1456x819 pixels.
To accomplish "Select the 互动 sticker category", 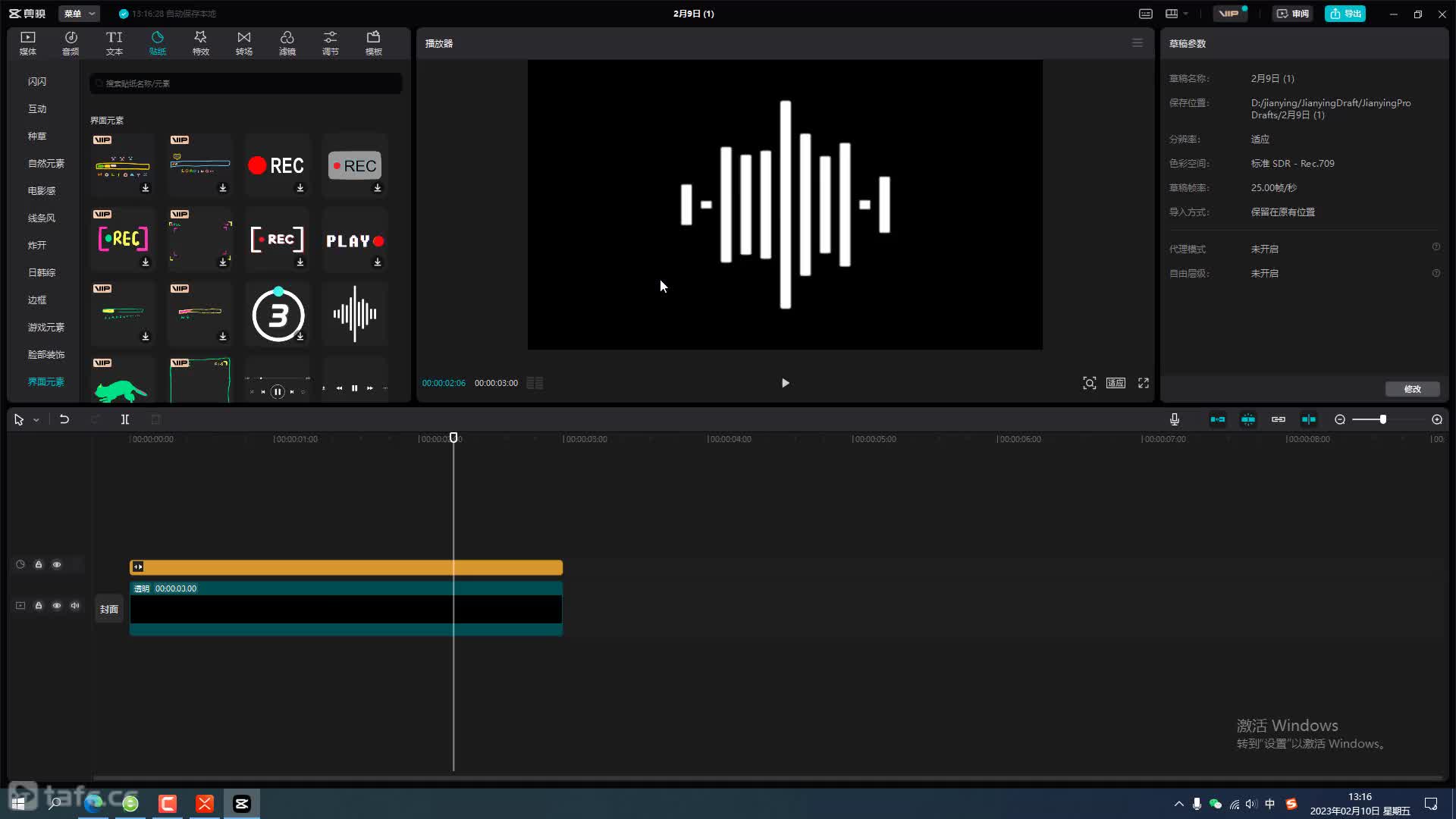I will 37,108.
